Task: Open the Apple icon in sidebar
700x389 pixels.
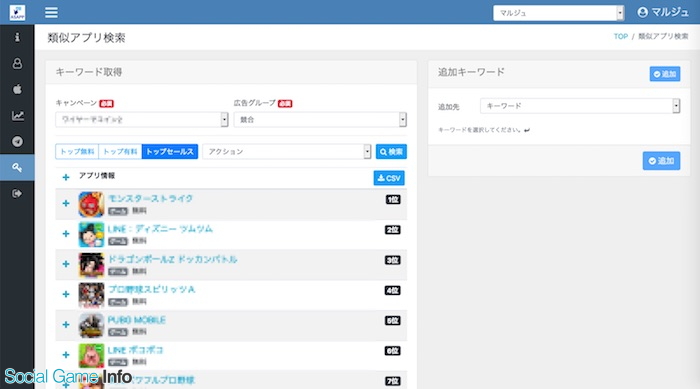Action: tap(17, 89)
